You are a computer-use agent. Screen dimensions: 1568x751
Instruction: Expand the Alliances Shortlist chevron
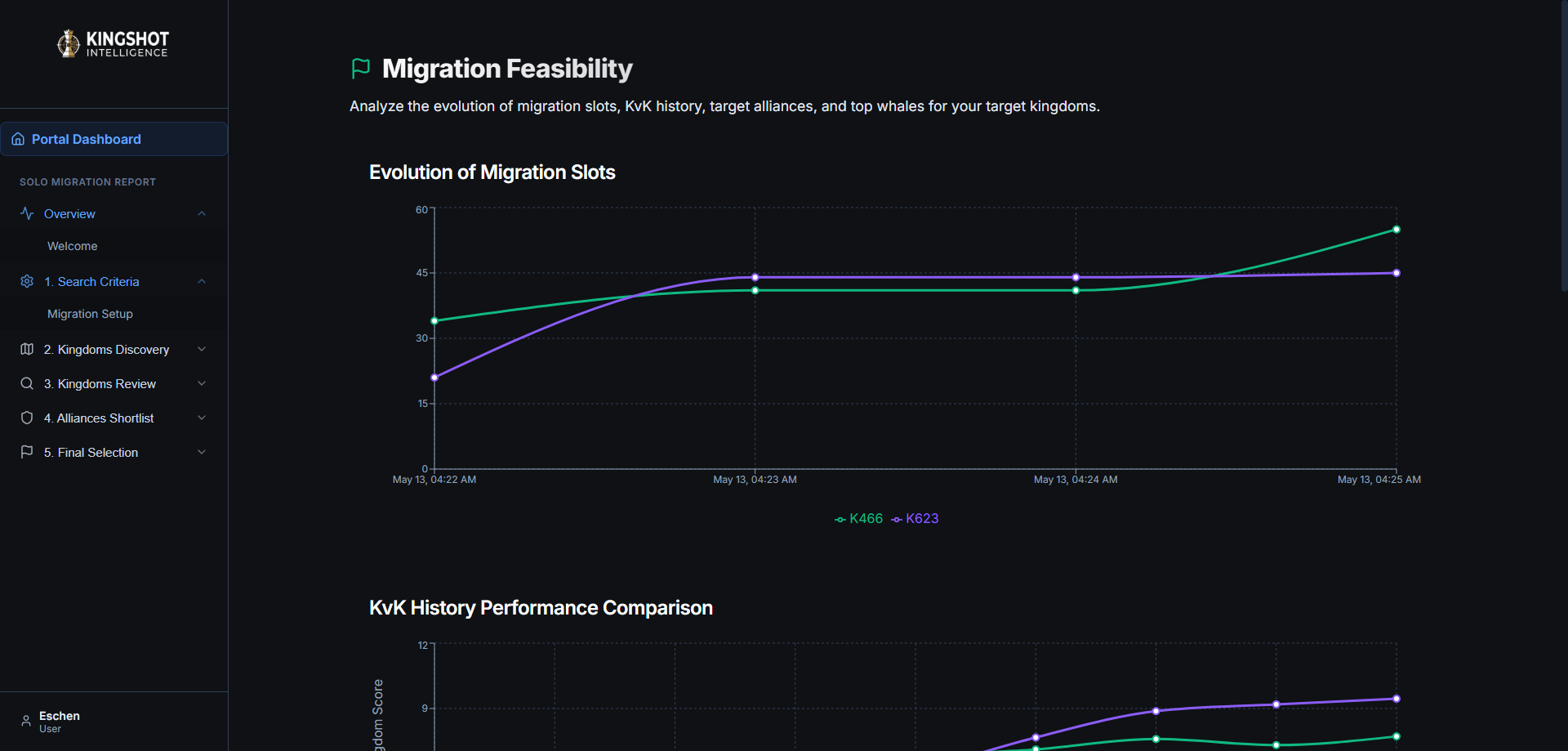(202, 418)
